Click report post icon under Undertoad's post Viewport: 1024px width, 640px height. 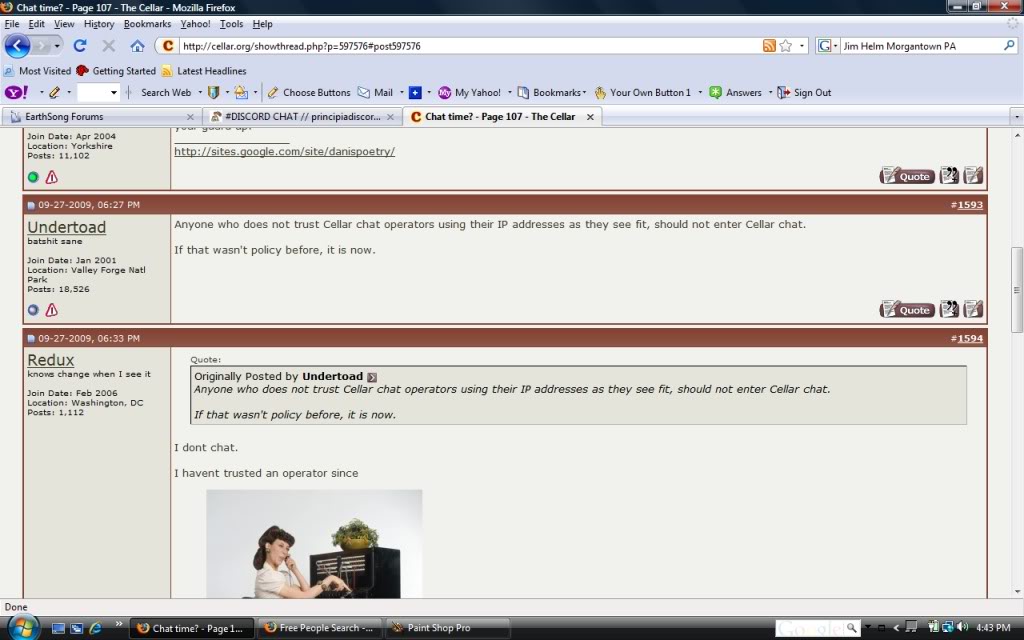pyautogui.click(x=52, y=310)
